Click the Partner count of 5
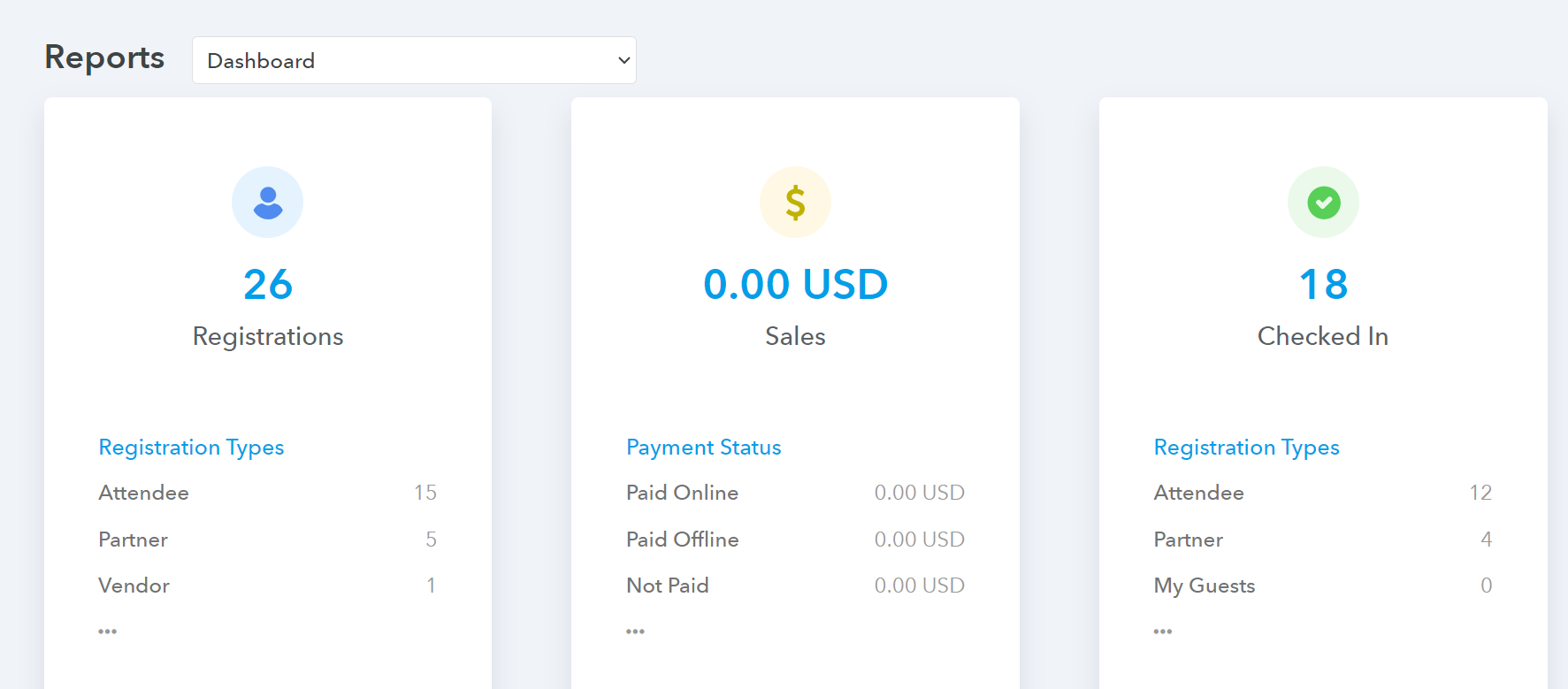Screen dimensions: 1568x689 point(431,540)
